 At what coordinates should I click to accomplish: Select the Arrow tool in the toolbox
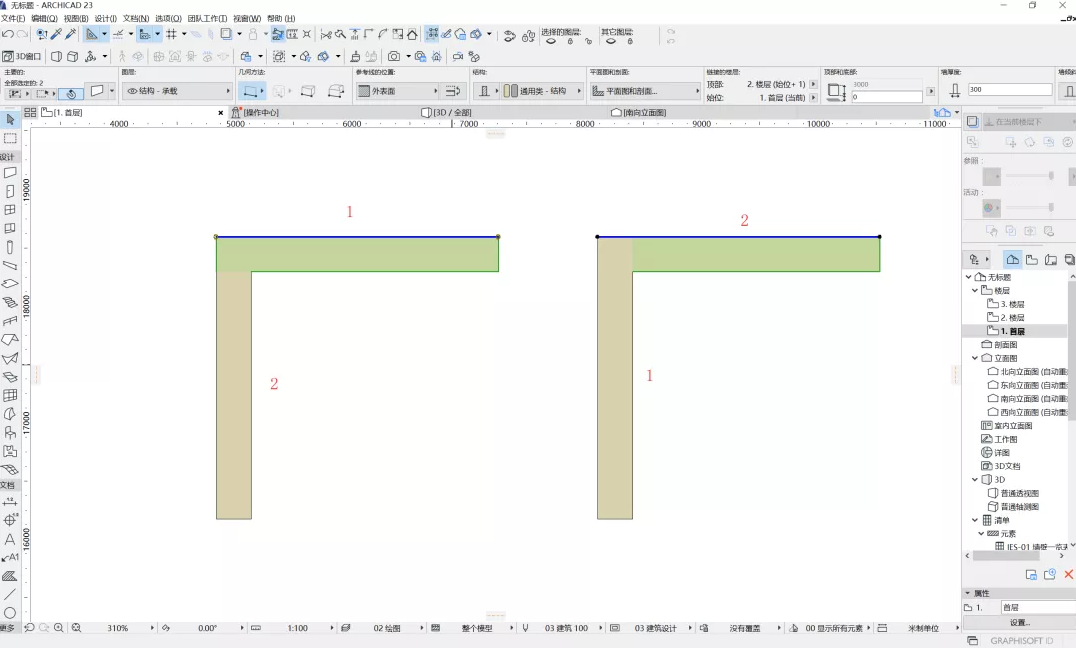(x=10, y=121)
